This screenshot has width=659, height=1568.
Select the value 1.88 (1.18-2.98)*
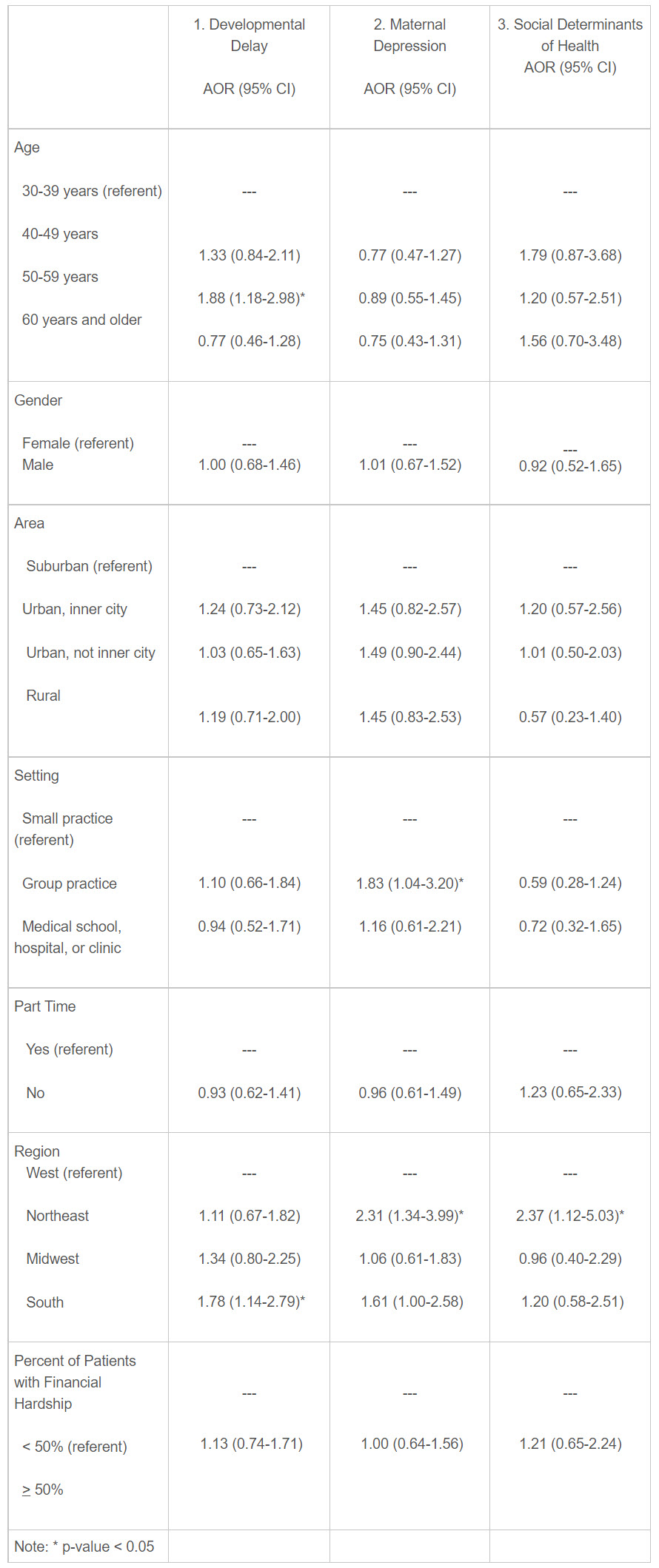point(251,298)
